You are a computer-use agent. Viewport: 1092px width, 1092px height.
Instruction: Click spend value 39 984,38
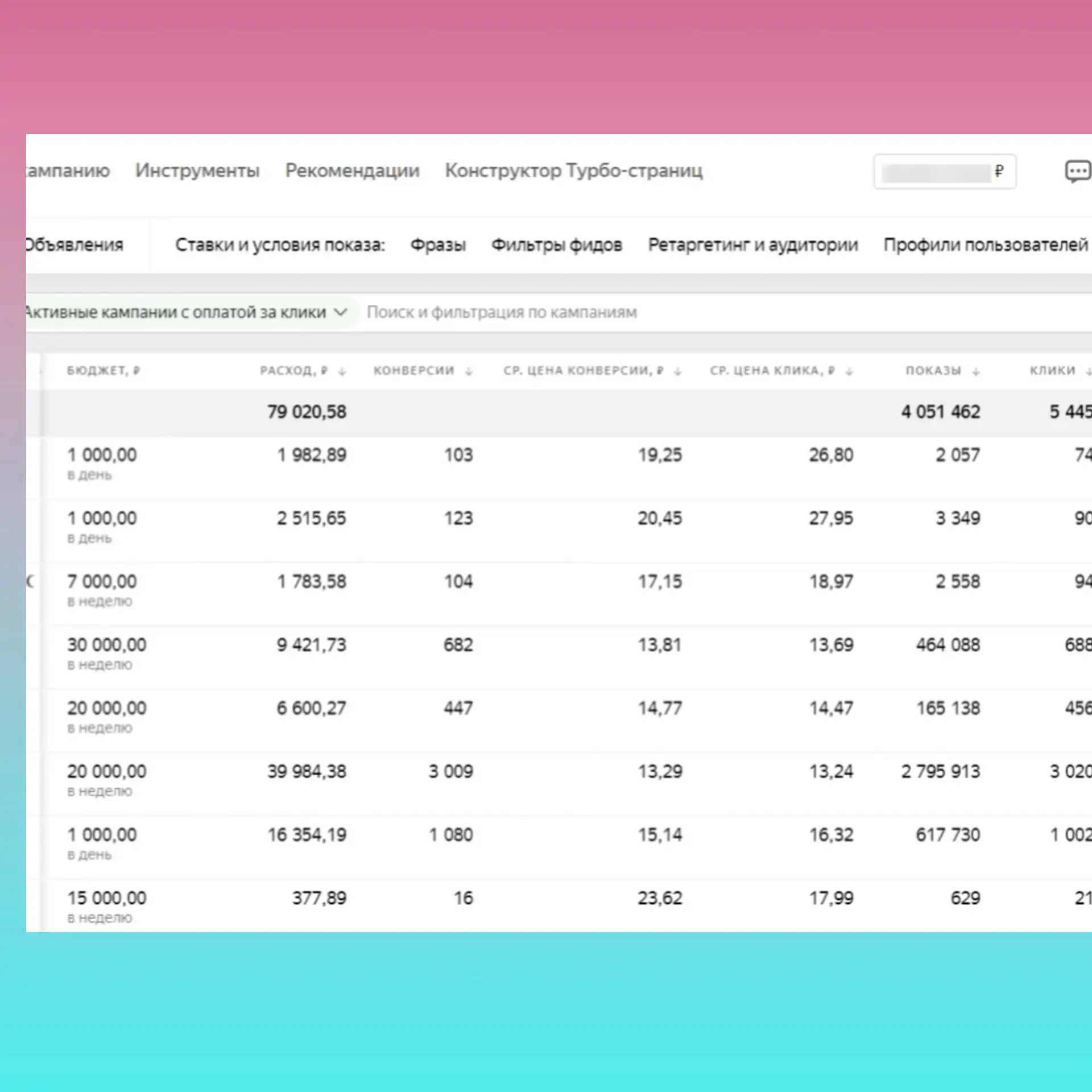point(307,771)
